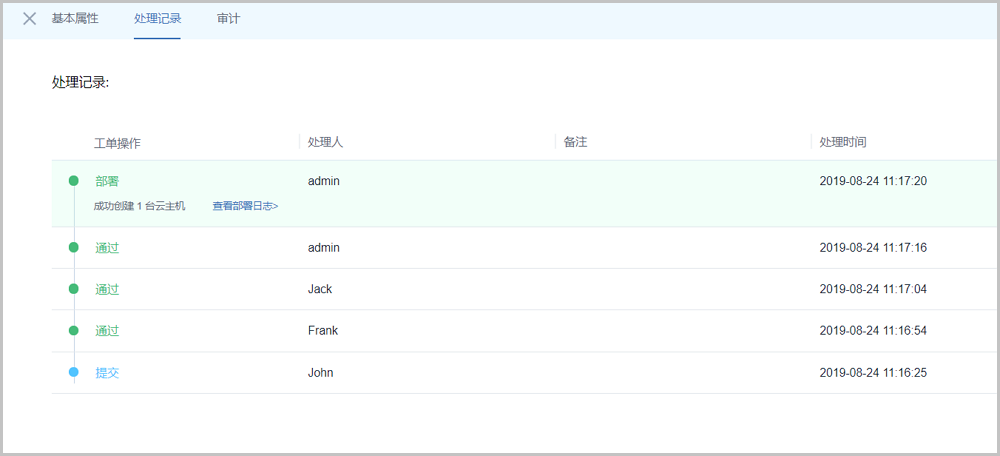The height and width of the screenshot is (456, 1000).
Task: Click the green dot in Jack's row
Action: pyautogui.click(x=73, y=289)
